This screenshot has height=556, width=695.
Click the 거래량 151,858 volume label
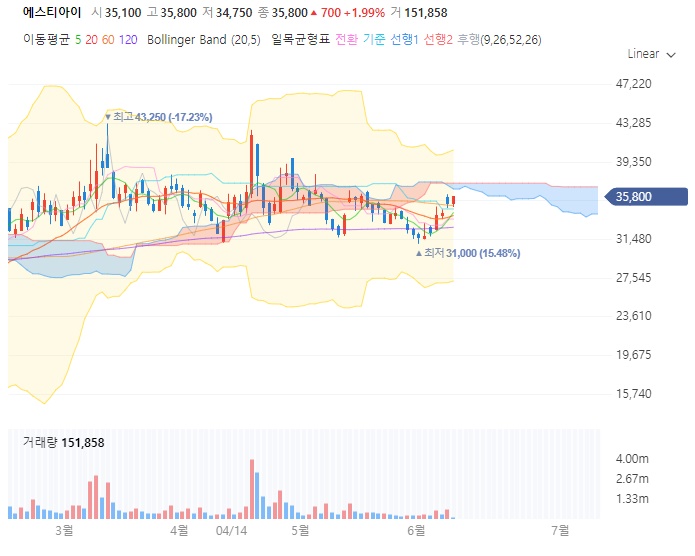click(63, 442)
